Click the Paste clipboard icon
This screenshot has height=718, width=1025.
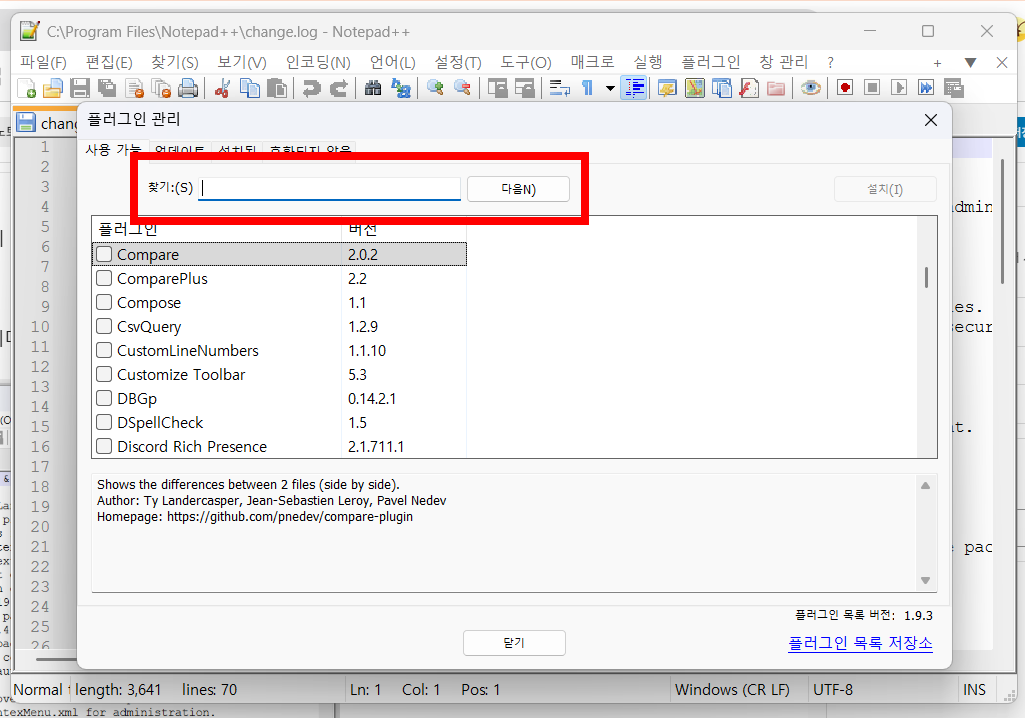pos(277,88)
